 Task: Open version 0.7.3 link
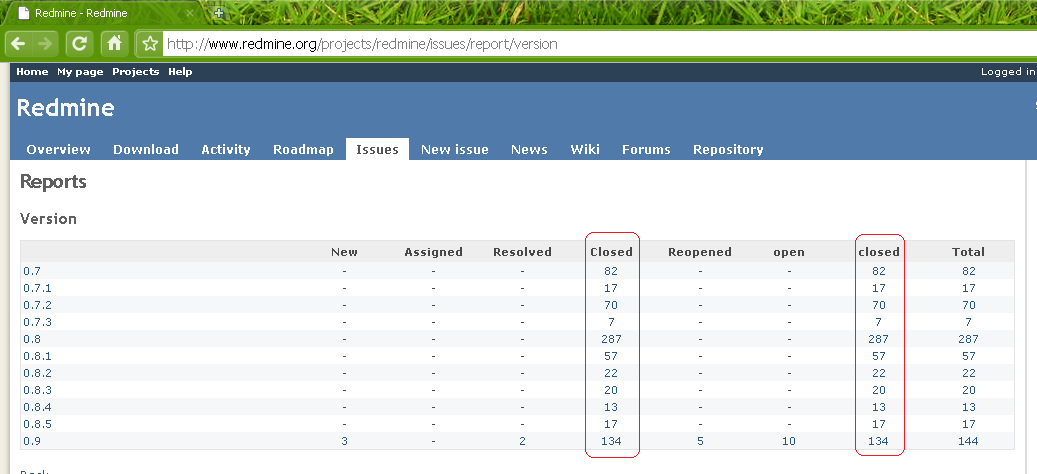37,322
